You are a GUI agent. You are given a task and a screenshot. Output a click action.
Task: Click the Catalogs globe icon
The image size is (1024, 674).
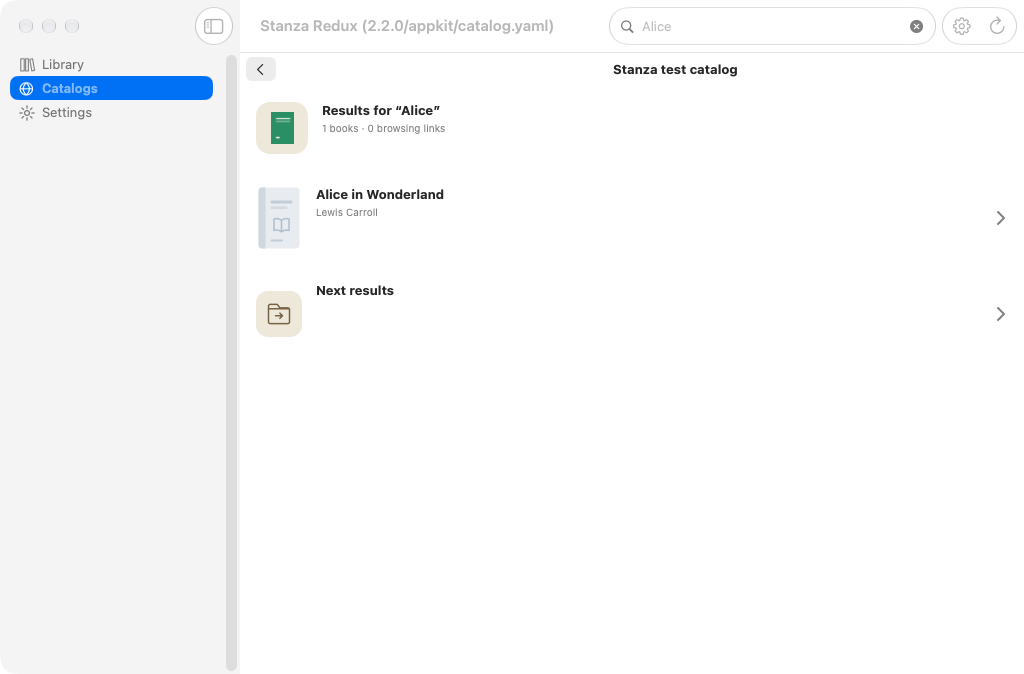pyautogui.click(x=27, y=89)
